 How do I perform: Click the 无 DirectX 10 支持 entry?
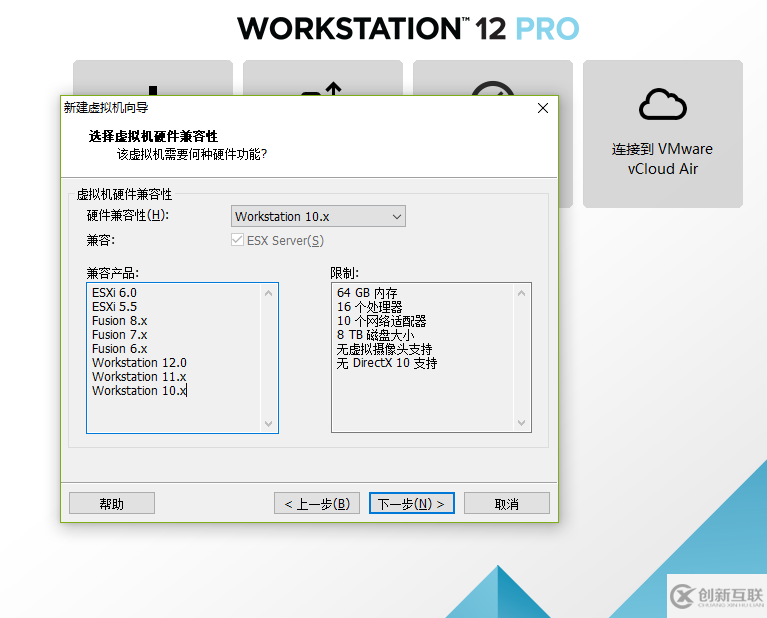coord(387,363)
